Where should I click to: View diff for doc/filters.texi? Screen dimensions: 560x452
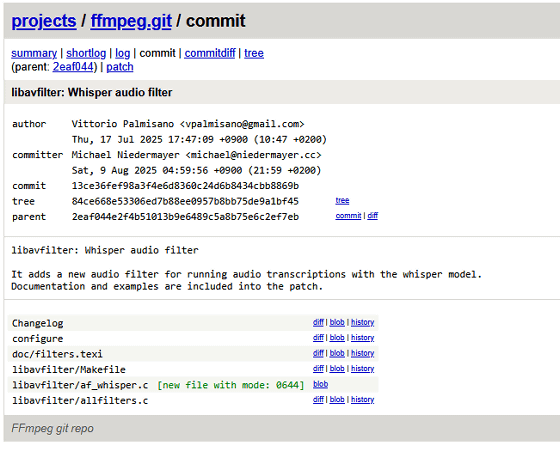[318, 353]
